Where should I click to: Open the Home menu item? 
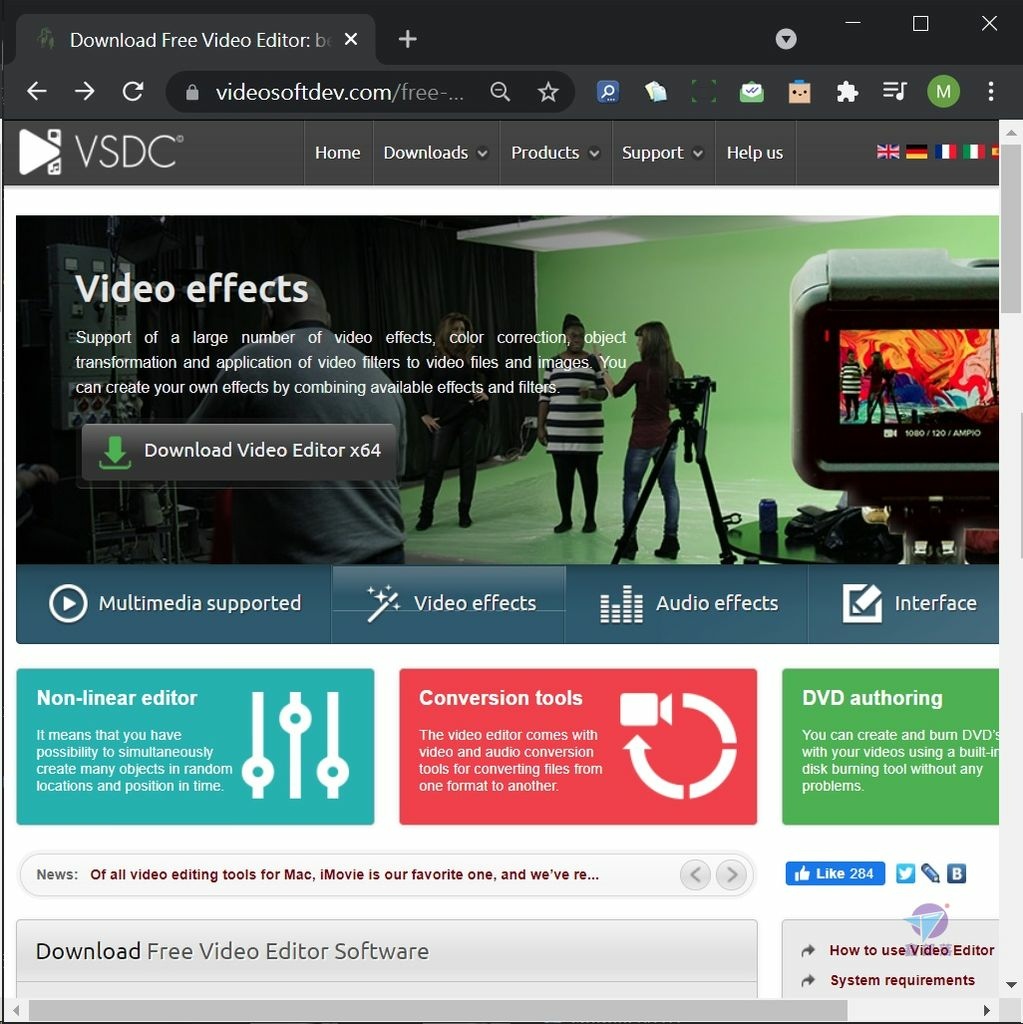[338, 153]
